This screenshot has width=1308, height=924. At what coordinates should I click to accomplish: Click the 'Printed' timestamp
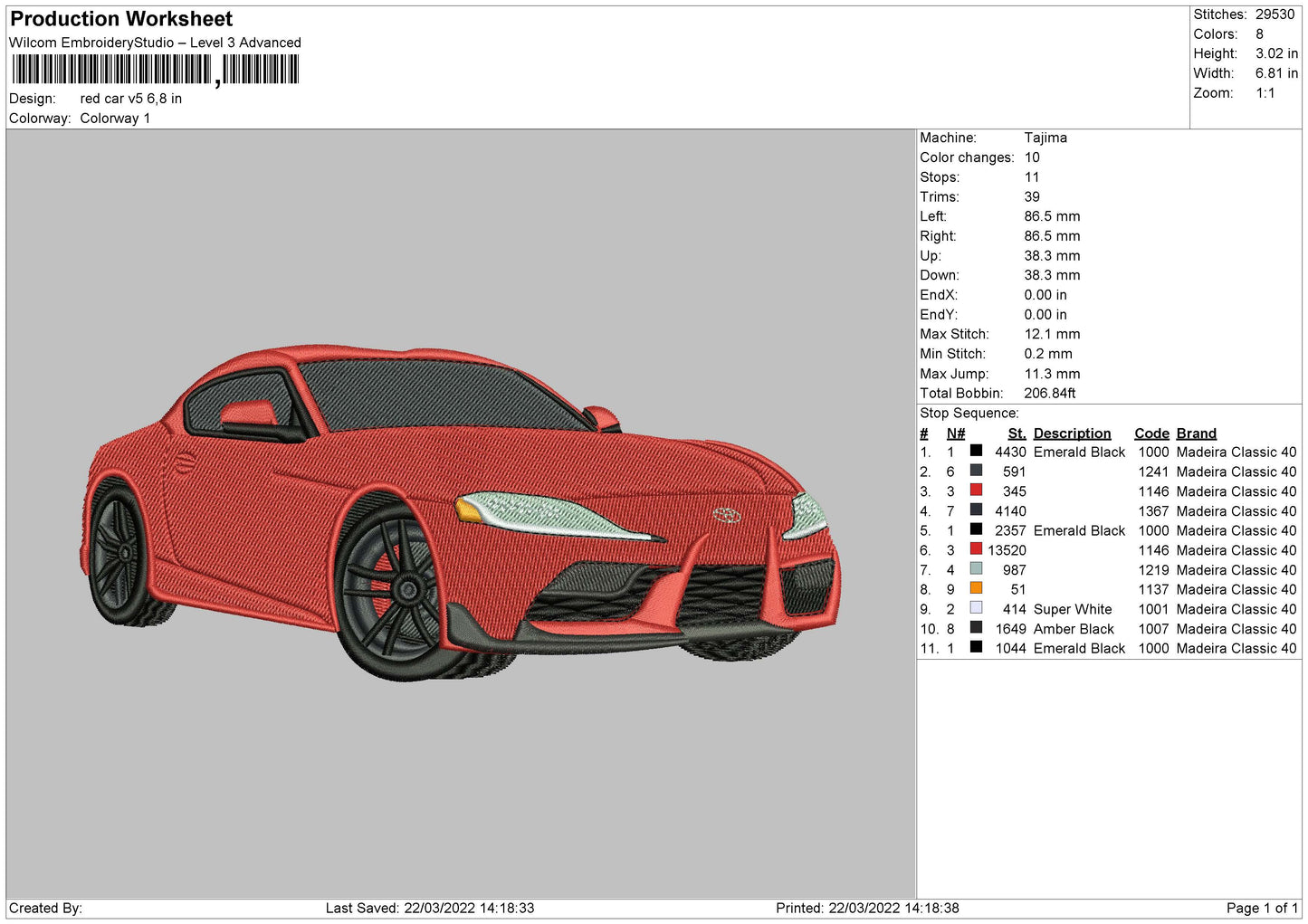[x=867, y=909]
